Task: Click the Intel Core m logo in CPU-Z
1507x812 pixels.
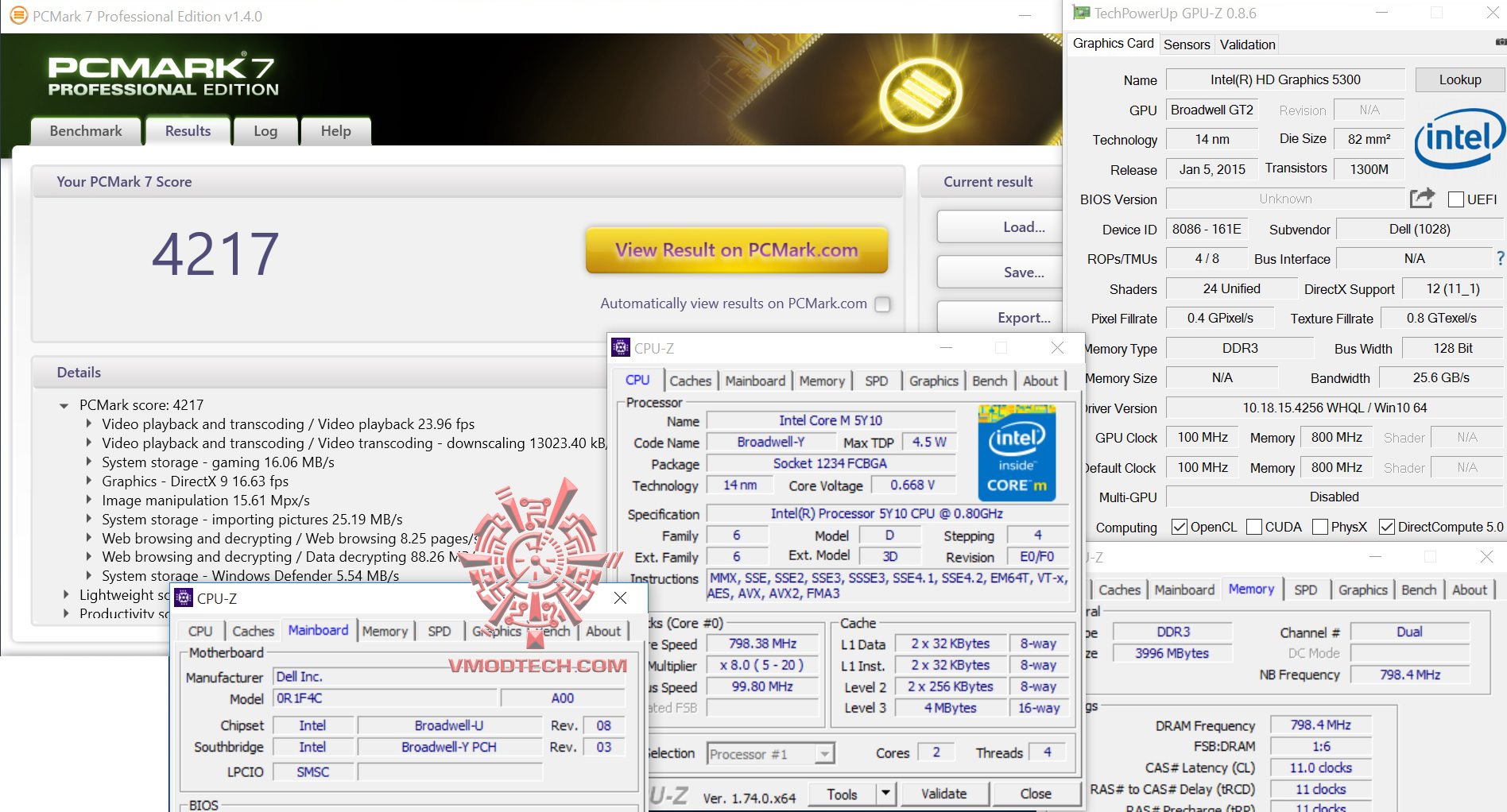Action: [1017, 453]
